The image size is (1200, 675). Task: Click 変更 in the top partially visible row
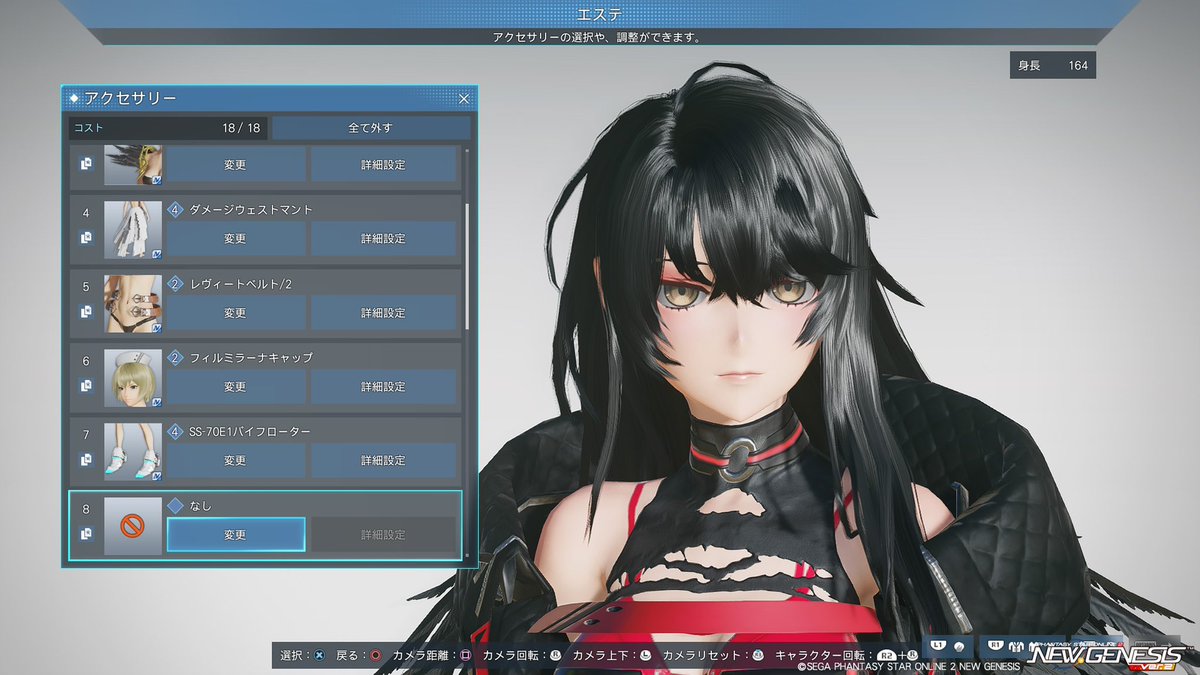tap(235, 165)
